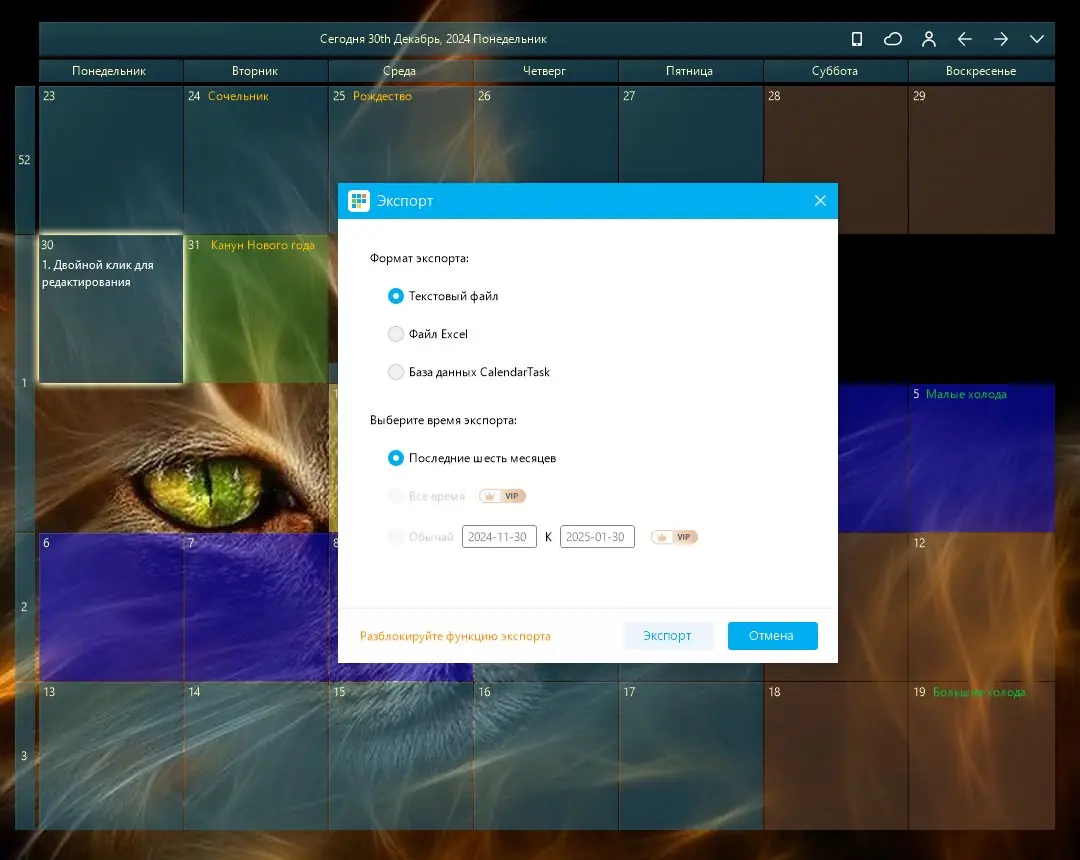This screenshot has width=1080, height=860.
Task: Click week number 3 in sidebar
Action: click(x=25, y=755)
